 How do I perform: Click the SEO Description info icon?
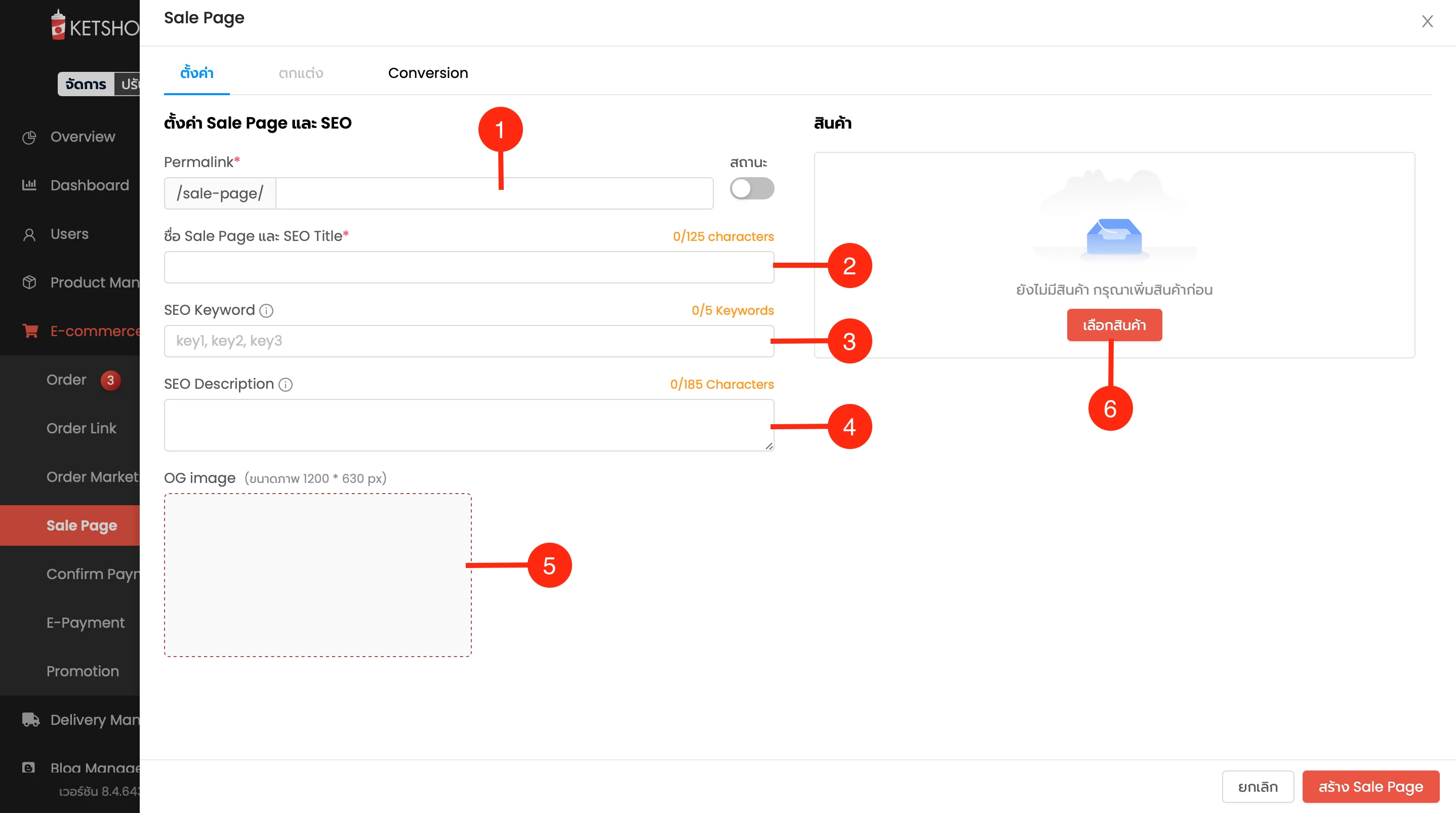286,384
